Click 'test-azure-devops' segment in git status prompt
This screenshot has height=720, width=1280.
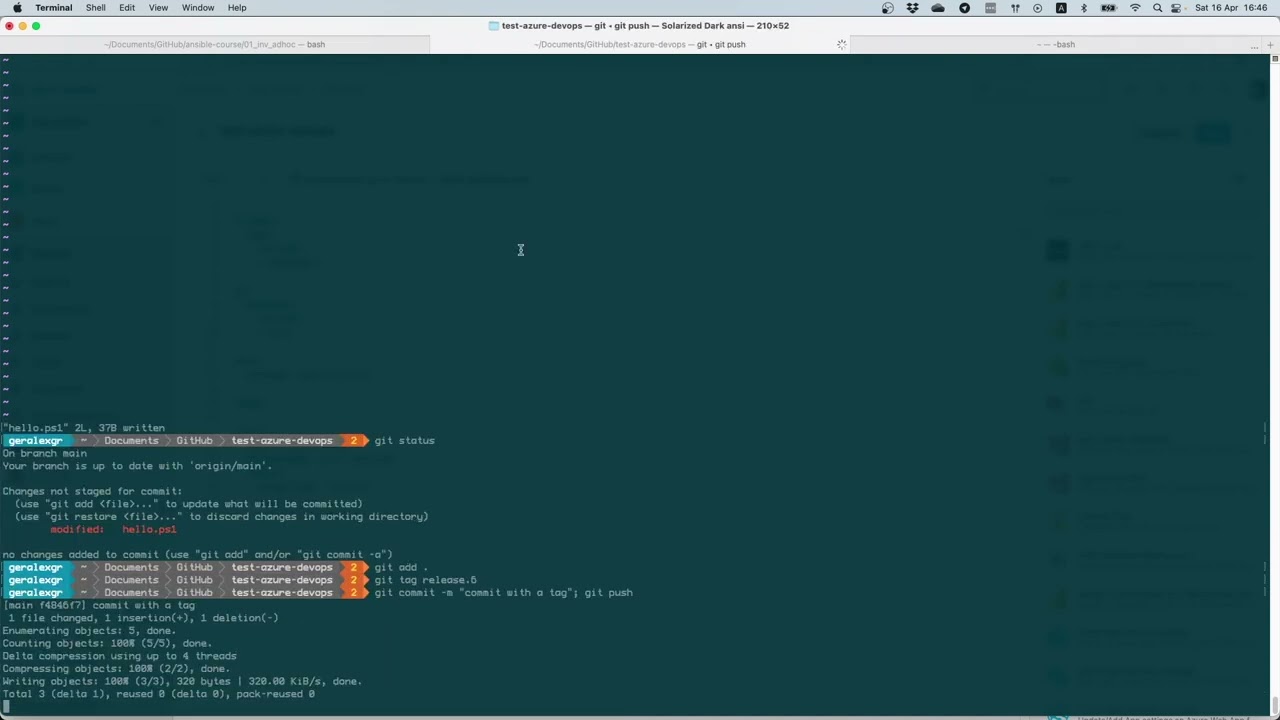[x=282, y=441]
